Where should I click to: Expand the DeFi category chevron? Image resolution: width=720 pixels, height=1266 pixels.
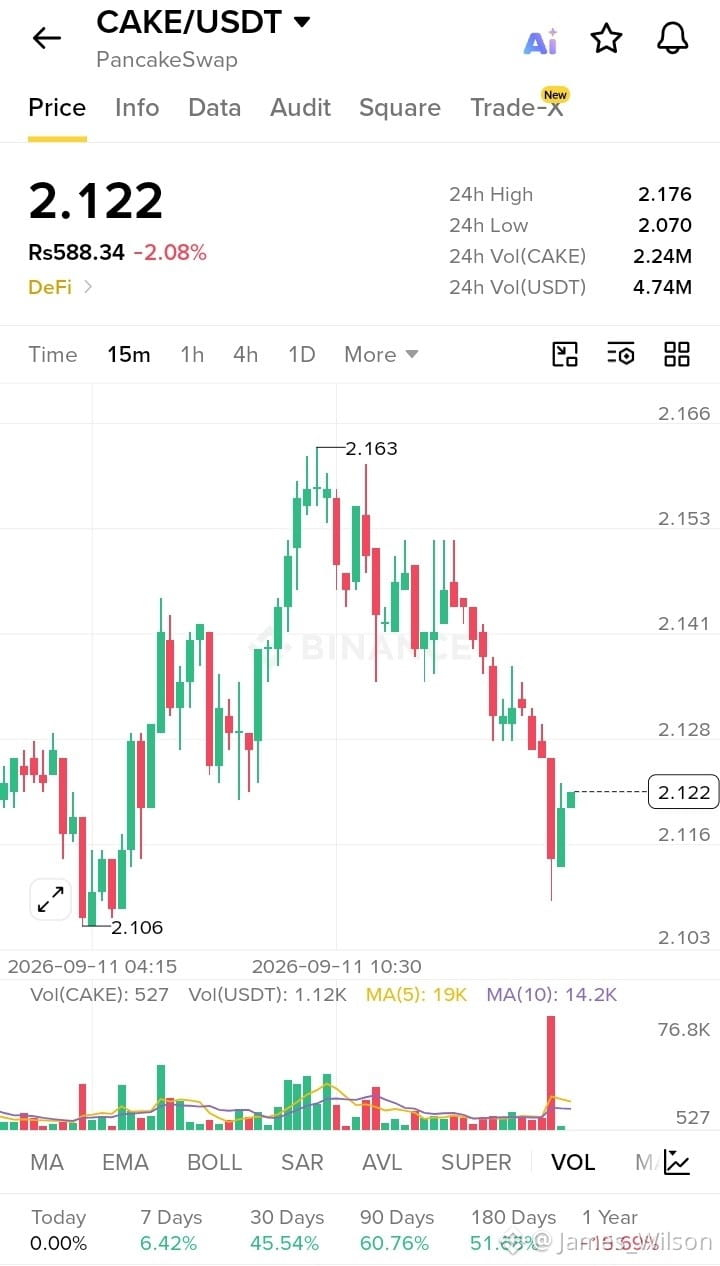pyautogui.click(x=88, y=287)
